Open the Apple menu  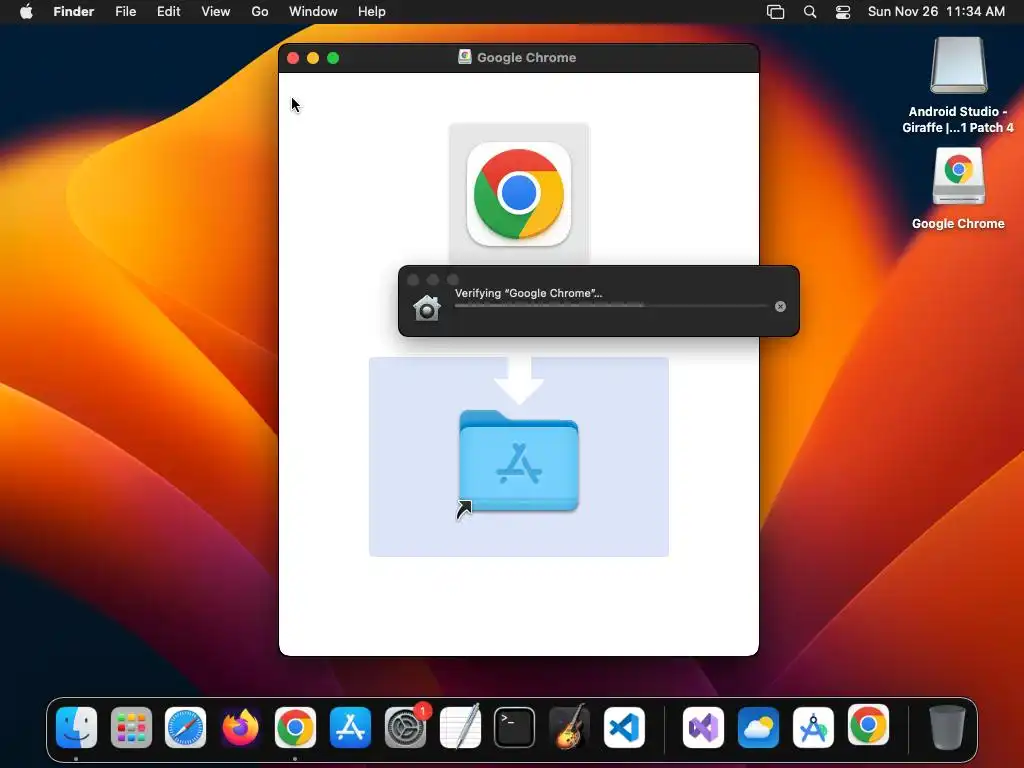coord(26,12)
